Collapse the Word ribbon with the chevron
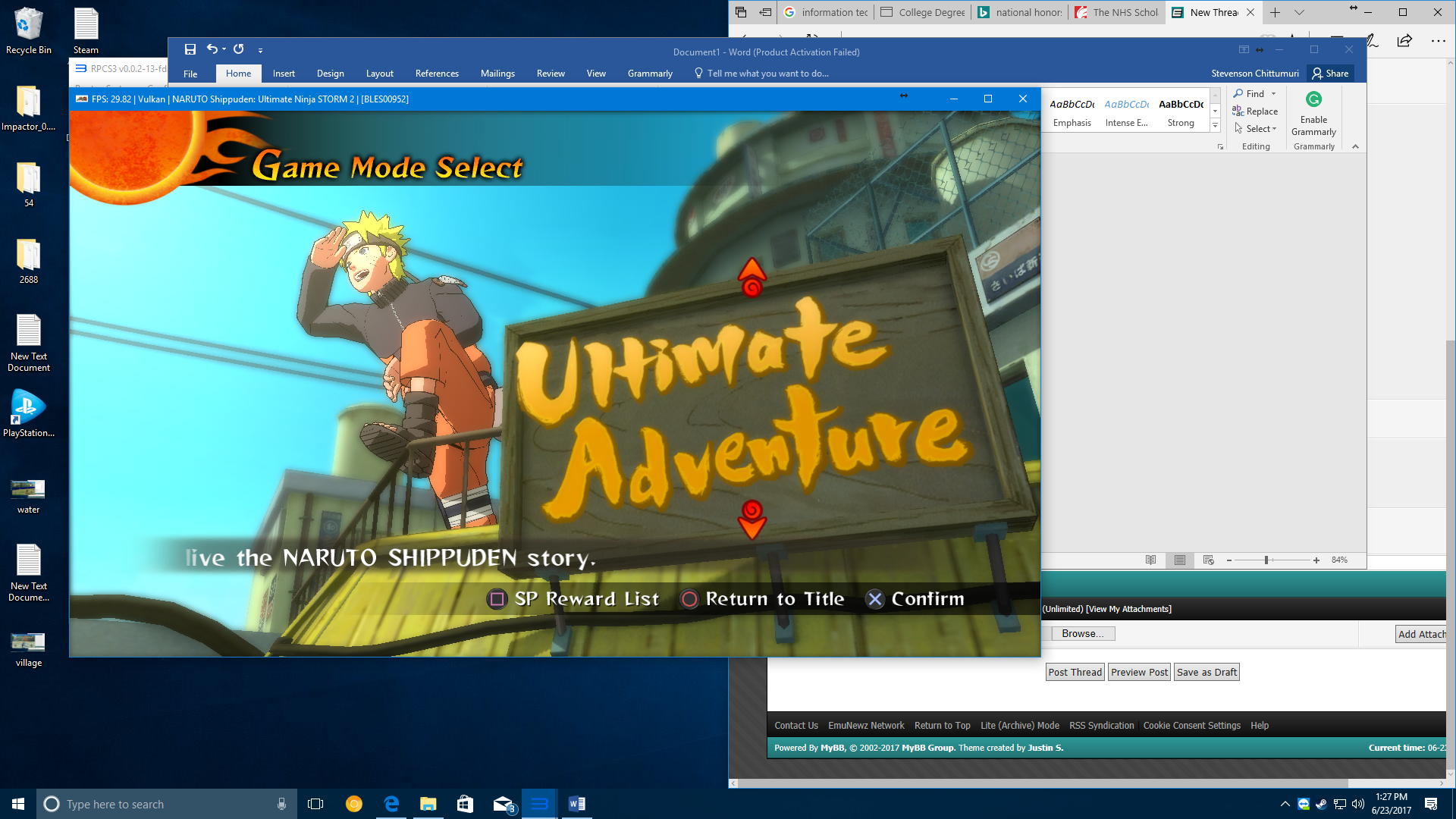Image resolution: width=1456 pixels, height=819 pixels. pos(1355,146)
